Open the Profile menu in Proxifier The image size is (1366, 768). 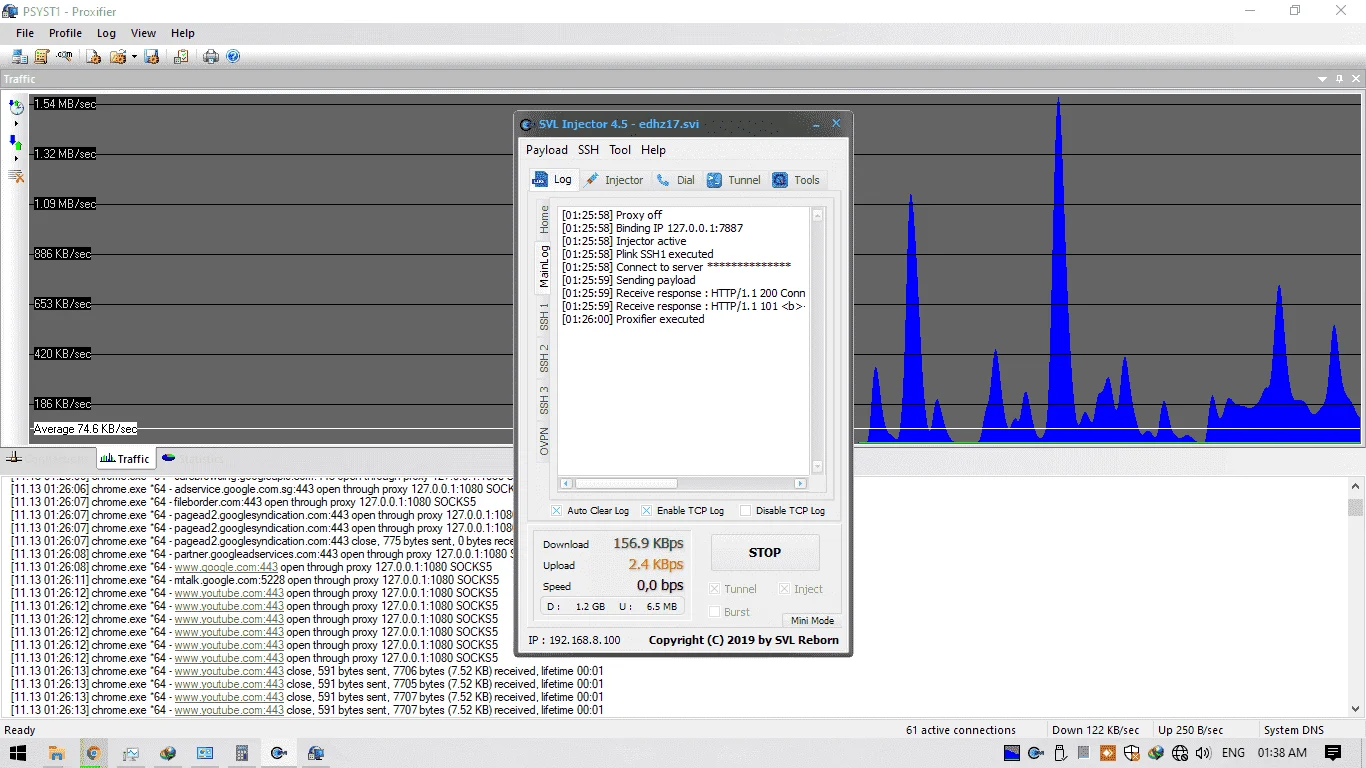(x=65, y=33)
